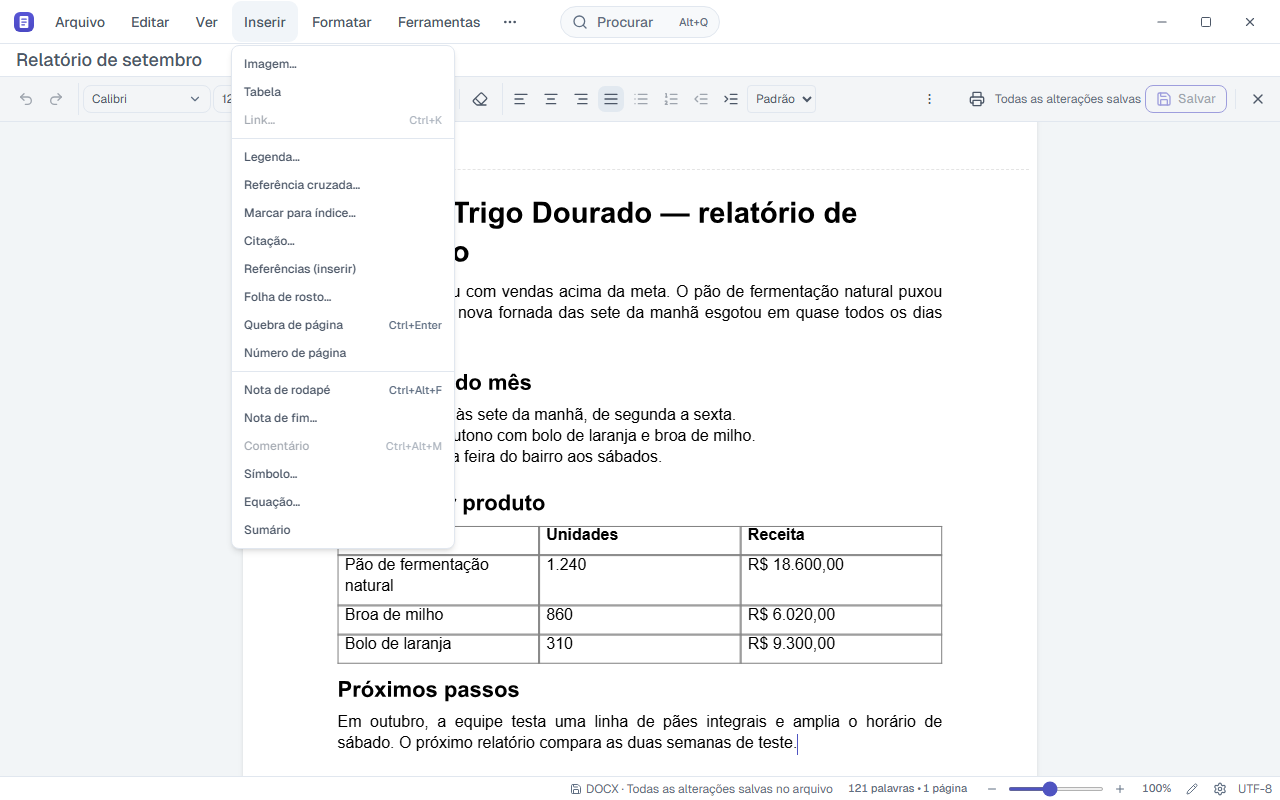The image size is (1280, 800).
Task: Select Nota de fim… entry
Action: click(343, 418)
